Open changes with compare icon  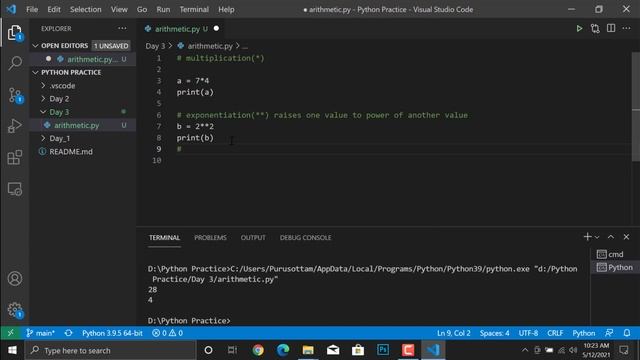tap(595, 29)
